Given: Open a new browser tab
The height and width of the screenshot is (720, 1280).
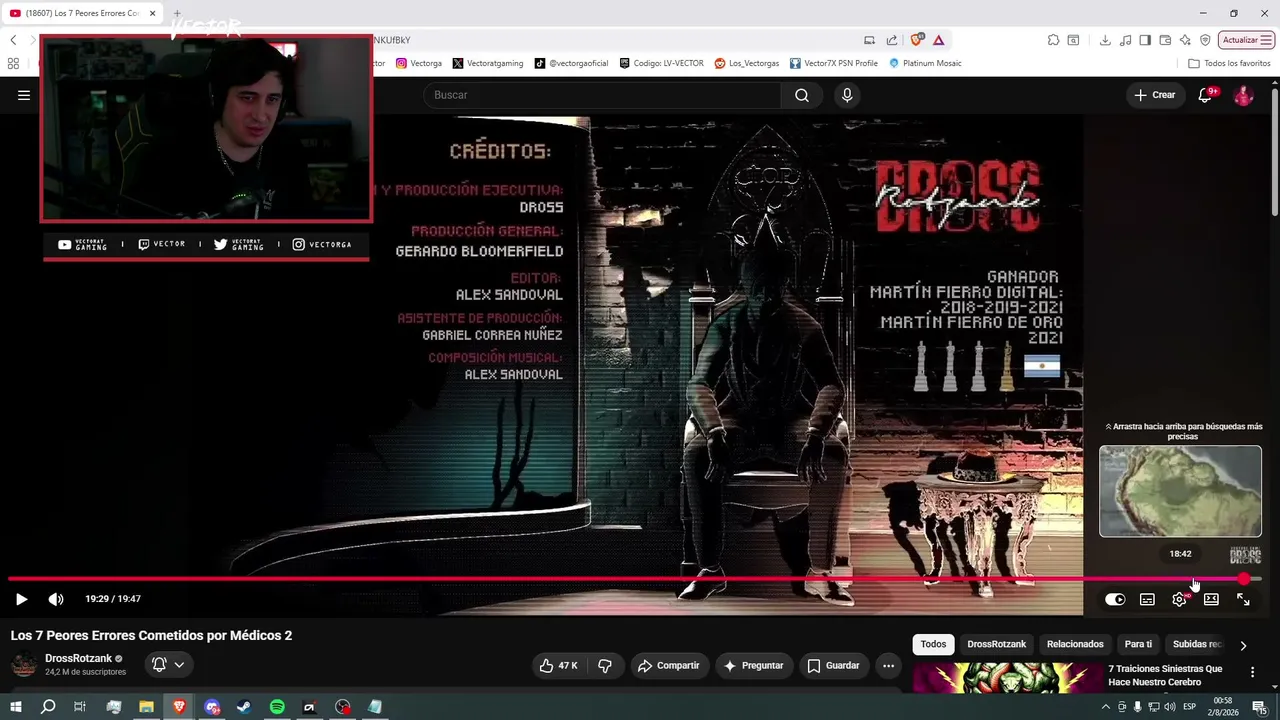Looking at the screenshot, I should (177, 13).
